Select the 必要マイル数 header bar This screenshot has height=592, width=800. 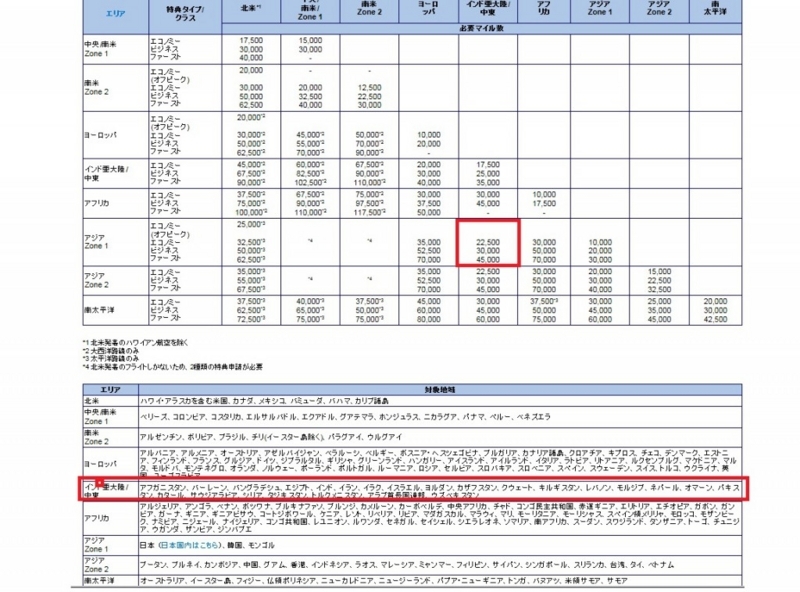[482, 28]
